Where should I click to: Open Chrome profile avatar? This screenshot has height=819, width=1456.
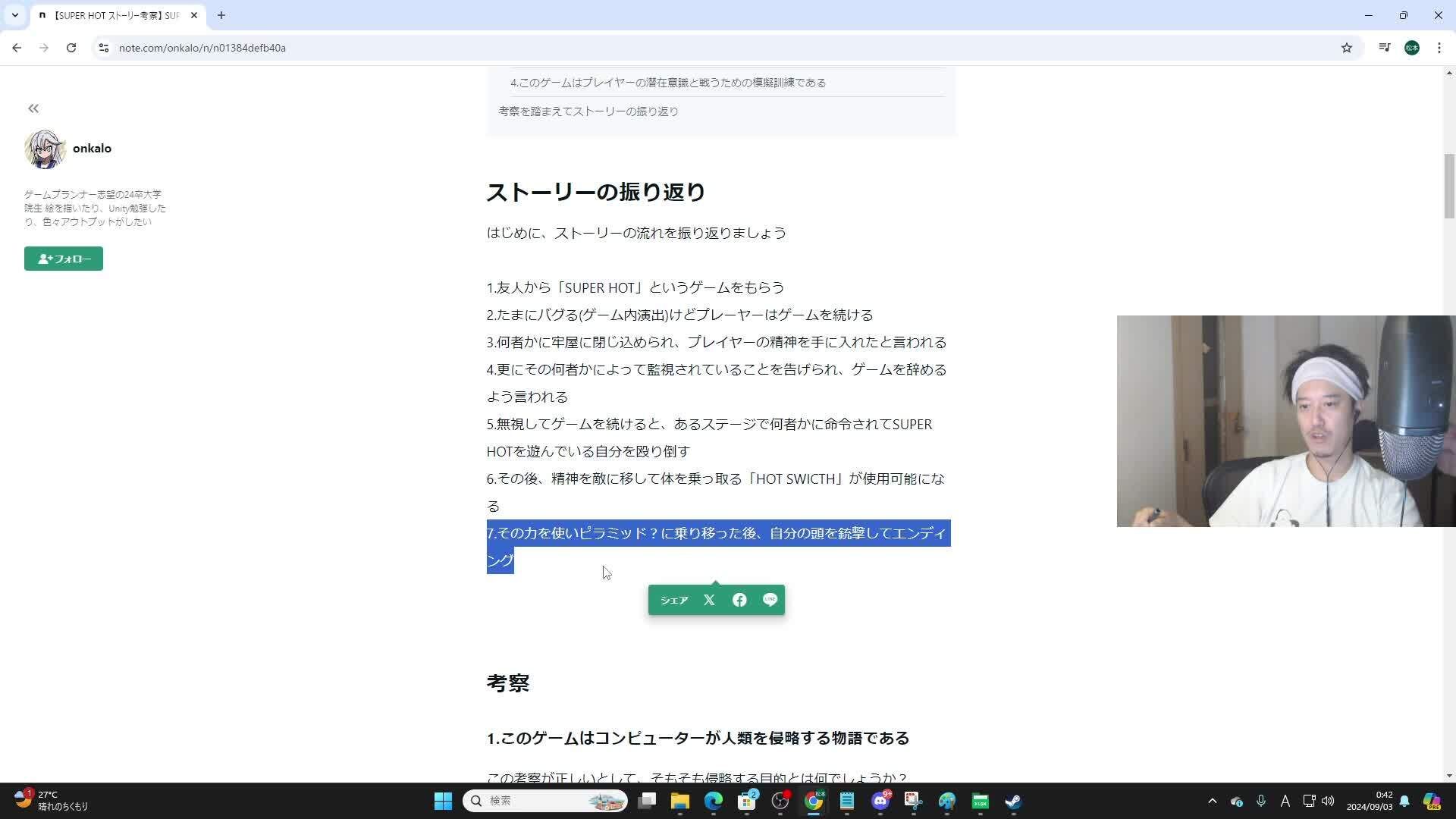coord(1412,48)
